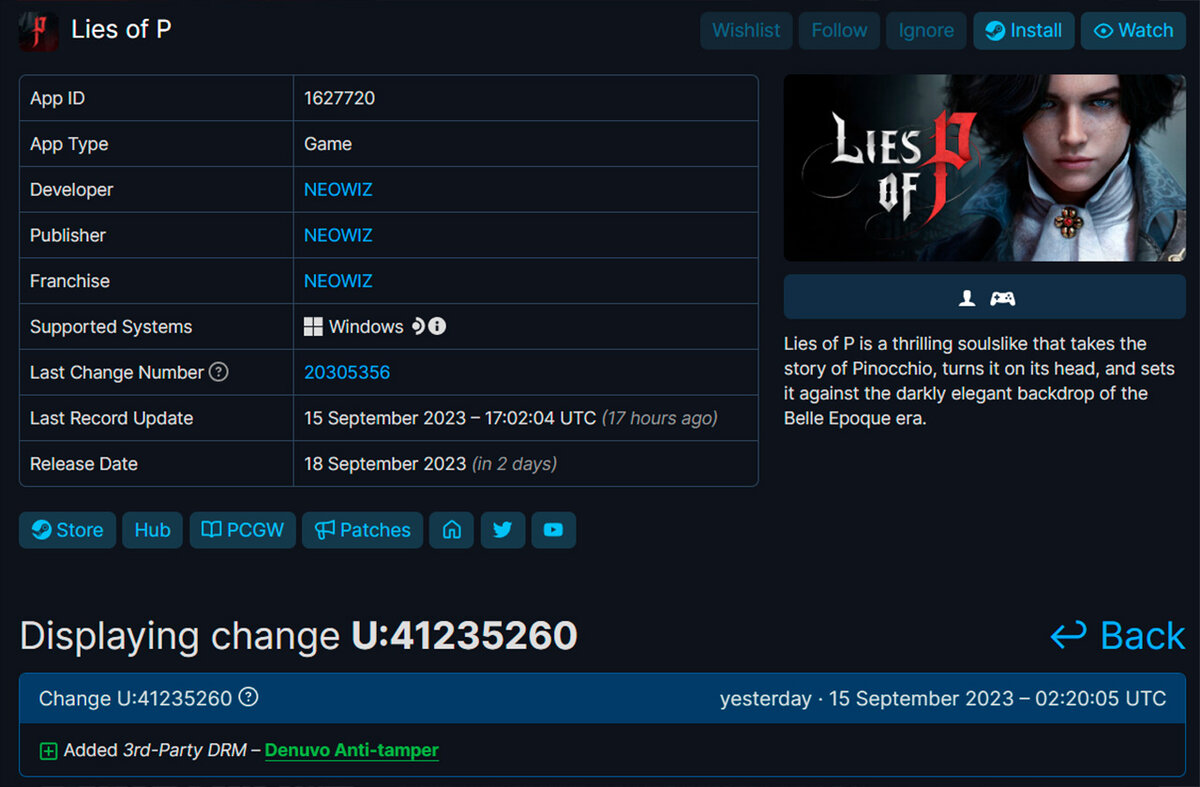The width and height of the screenshot is (1200, 787).
Task: Select the release date 18 September 2023
Action: [x=385, y=464]
